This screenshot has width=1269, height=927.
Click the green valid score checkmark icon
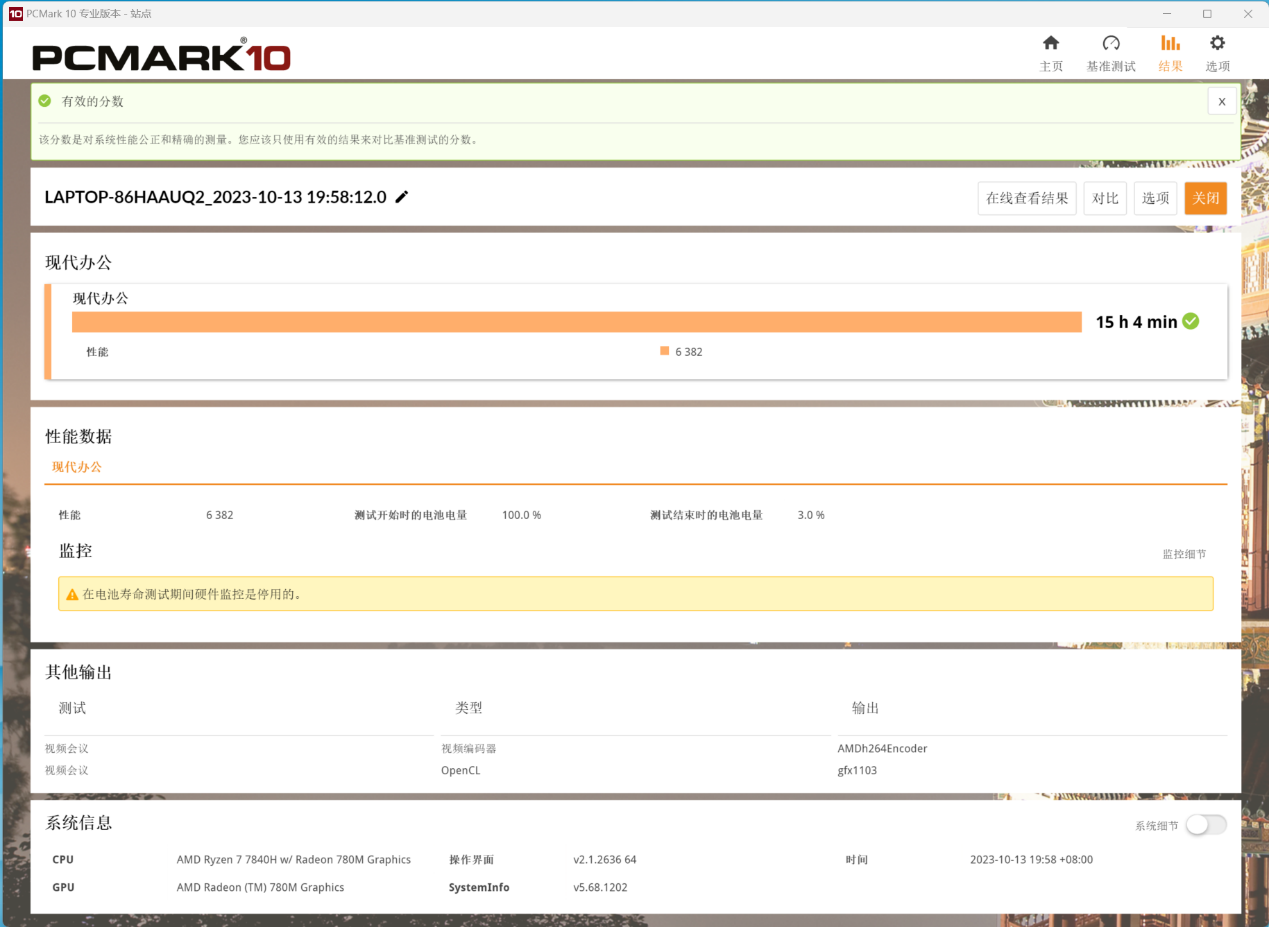tap(45, 101)
